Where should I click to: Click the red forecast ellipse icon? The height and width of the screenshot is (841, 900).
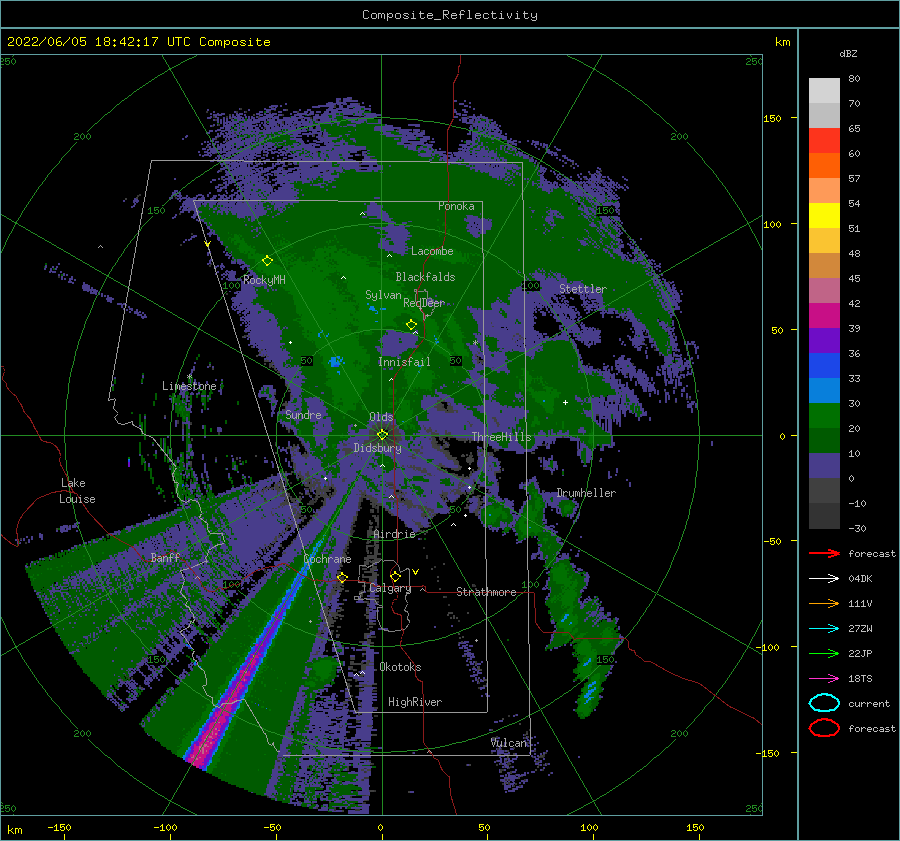click(x=824, y=728)
